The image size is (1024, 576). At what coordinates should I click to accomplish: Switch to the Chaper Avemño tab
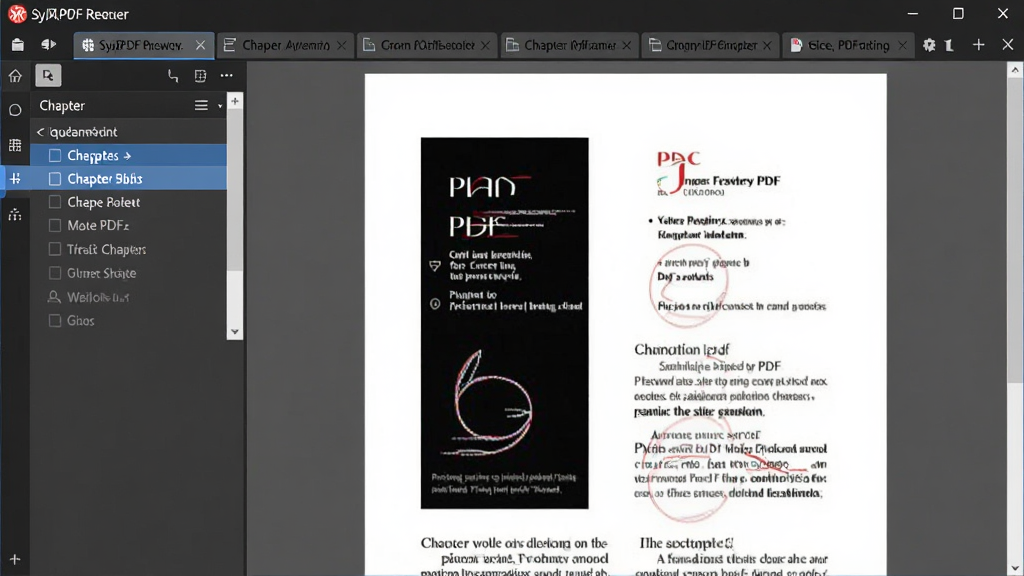[x=283, y=45]
